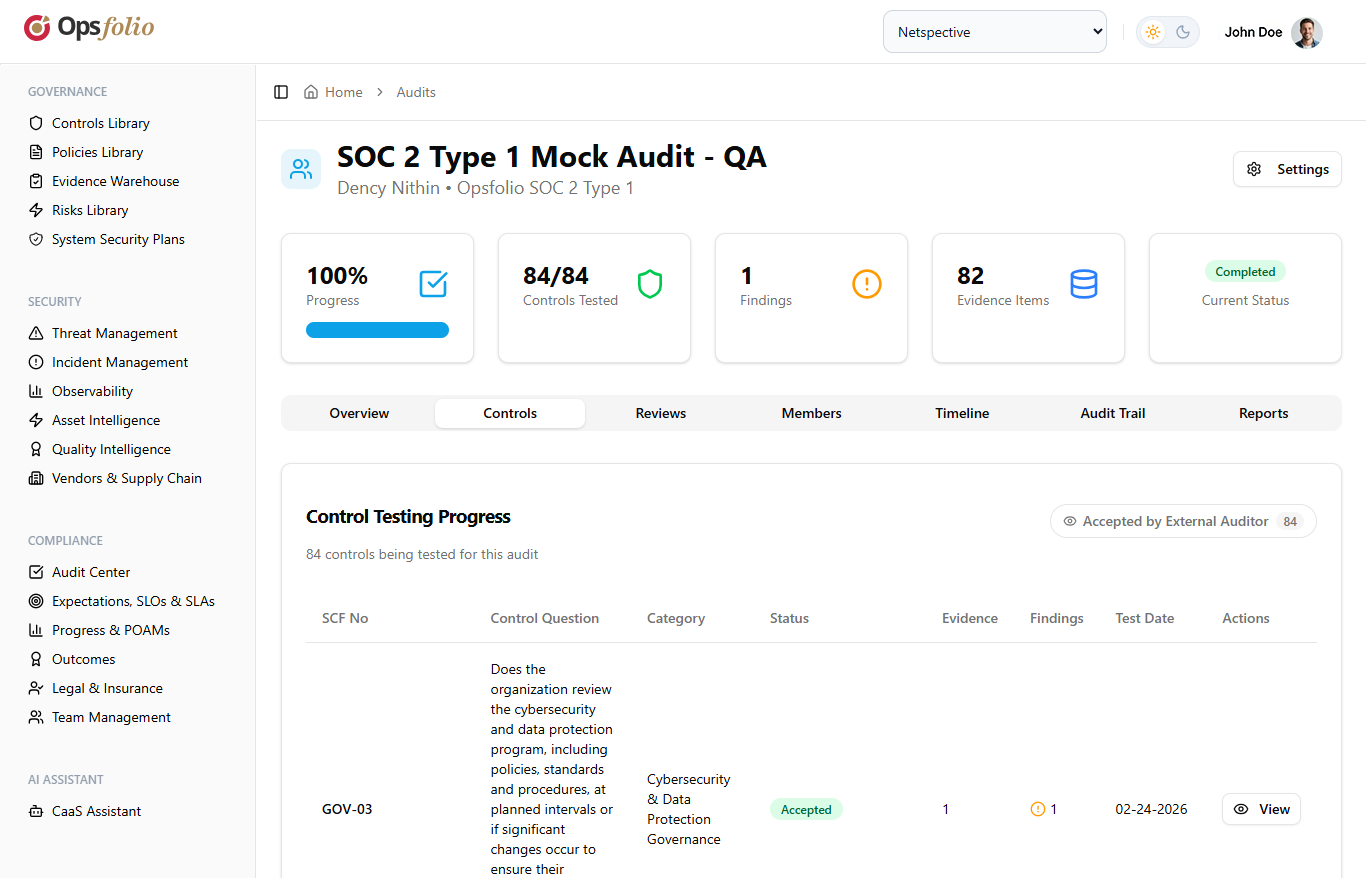View the GOV-03 control details
1366x878 pixels.
coord(1261,809)
